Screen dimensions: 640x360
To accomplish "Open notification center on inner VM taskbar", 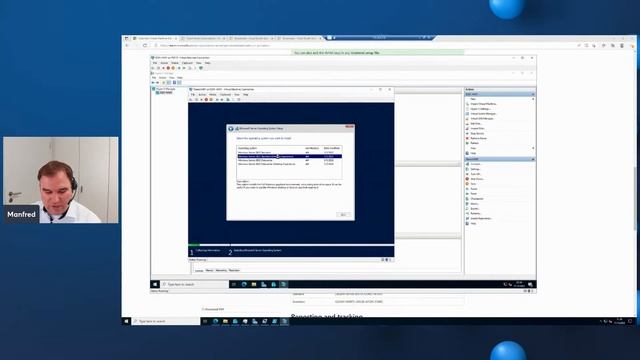I will [x=531, y=284].
